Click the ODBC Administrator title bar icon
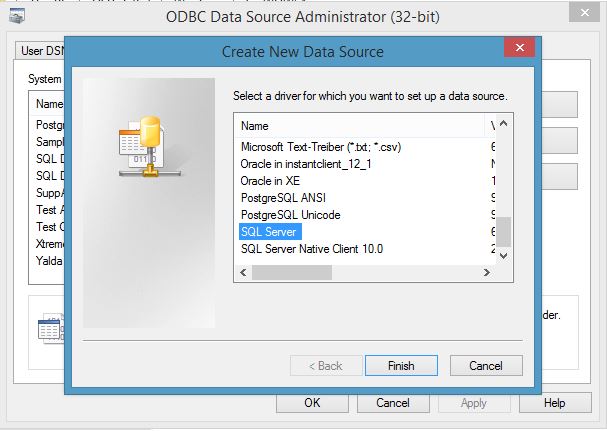The width and height of the screenshot is (607, 431). click(17, 16)
